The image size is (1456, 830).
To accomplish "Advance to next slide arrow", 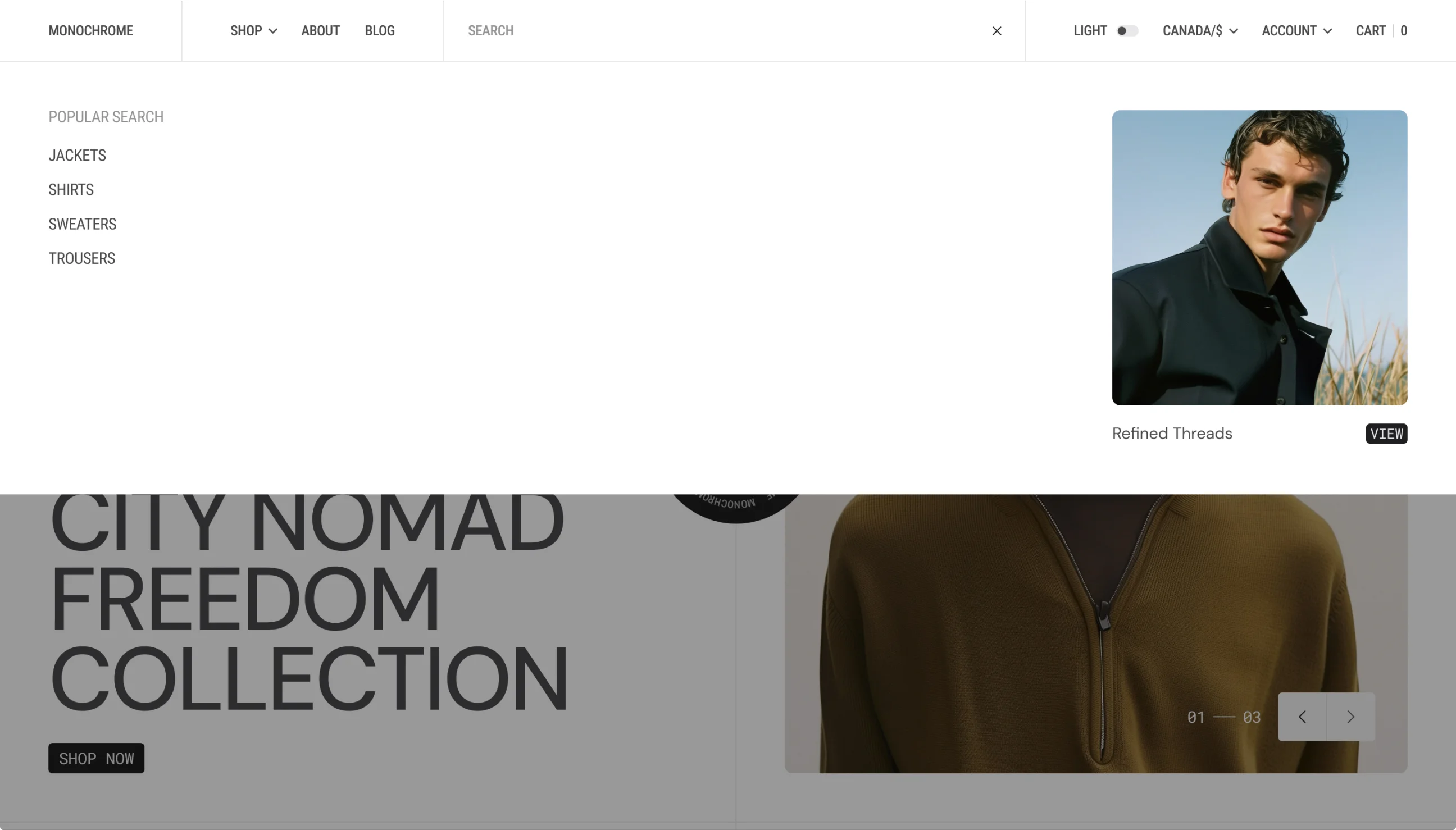I will point(1350,717).
